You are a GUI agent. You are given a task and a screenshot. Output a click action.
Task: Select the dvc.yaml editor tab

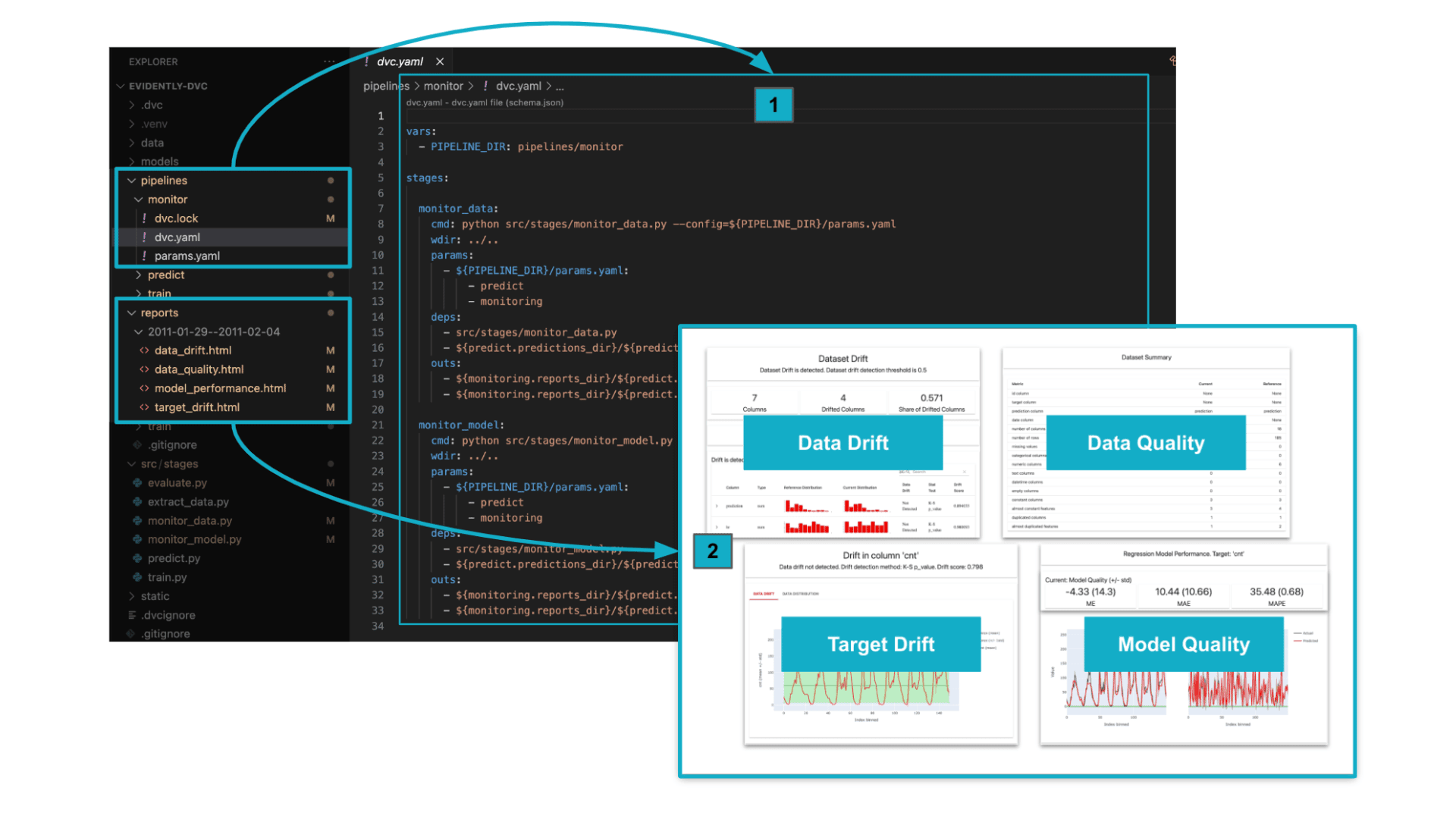pos(400,61)
